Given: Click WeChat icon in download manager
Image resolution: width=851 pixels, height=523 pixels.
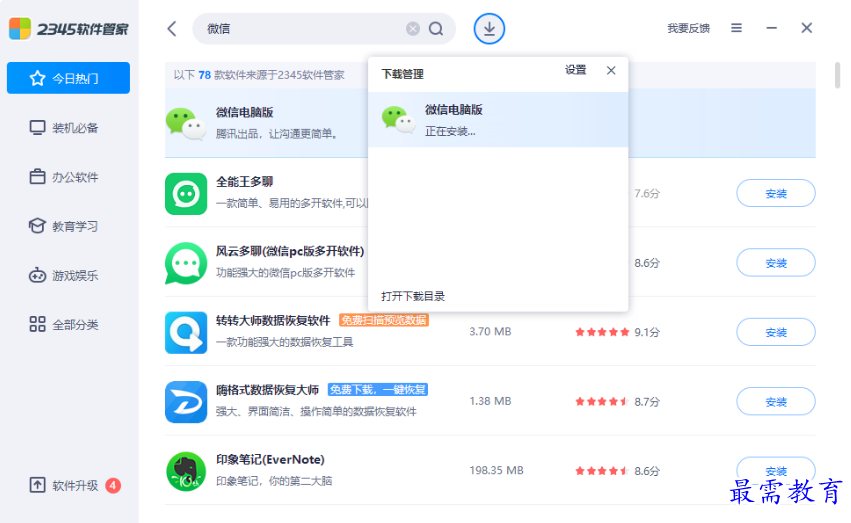Looking at the screenshot, I should point(398,119).
